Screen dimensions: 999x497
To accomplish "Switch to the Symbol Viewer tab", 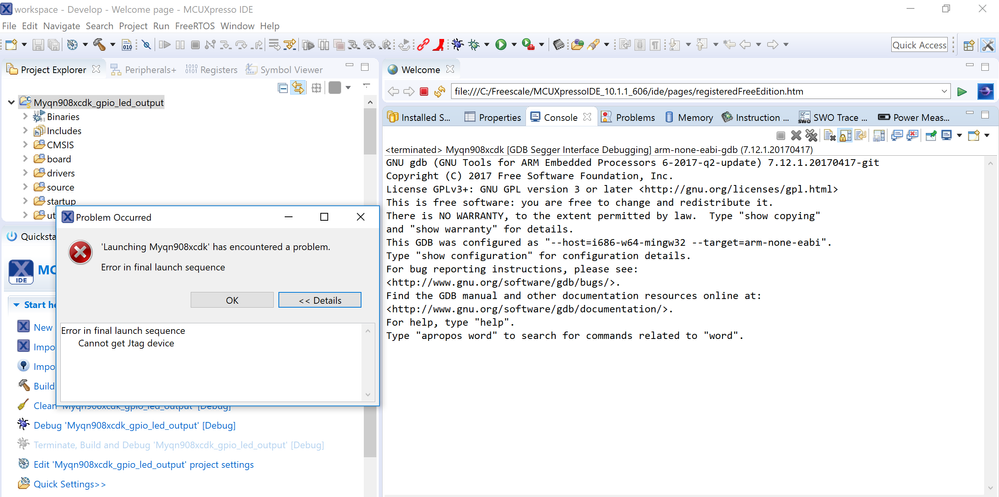I will [x=284, y=69].
